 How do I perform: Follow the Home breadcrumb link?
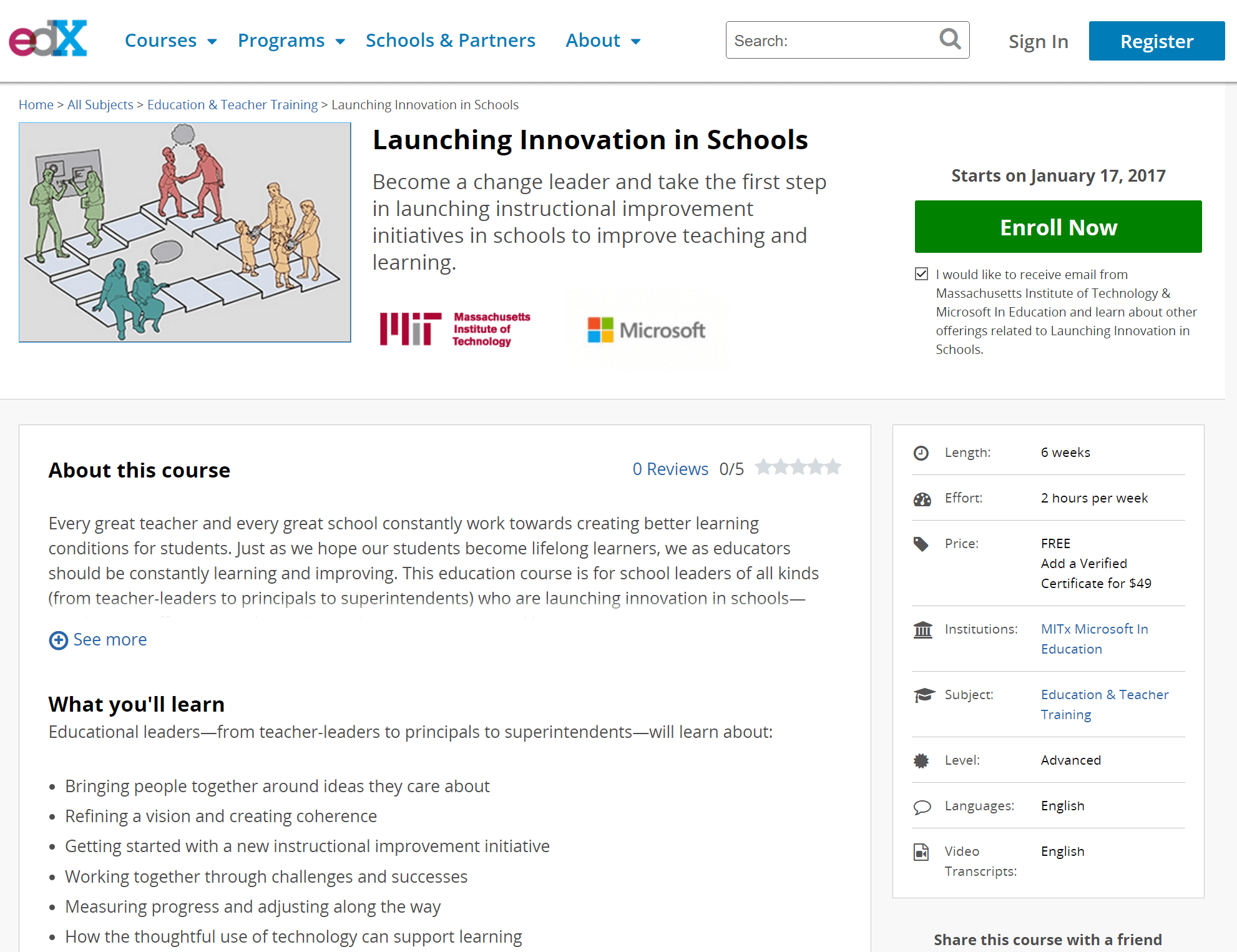(x=36, y=105)
